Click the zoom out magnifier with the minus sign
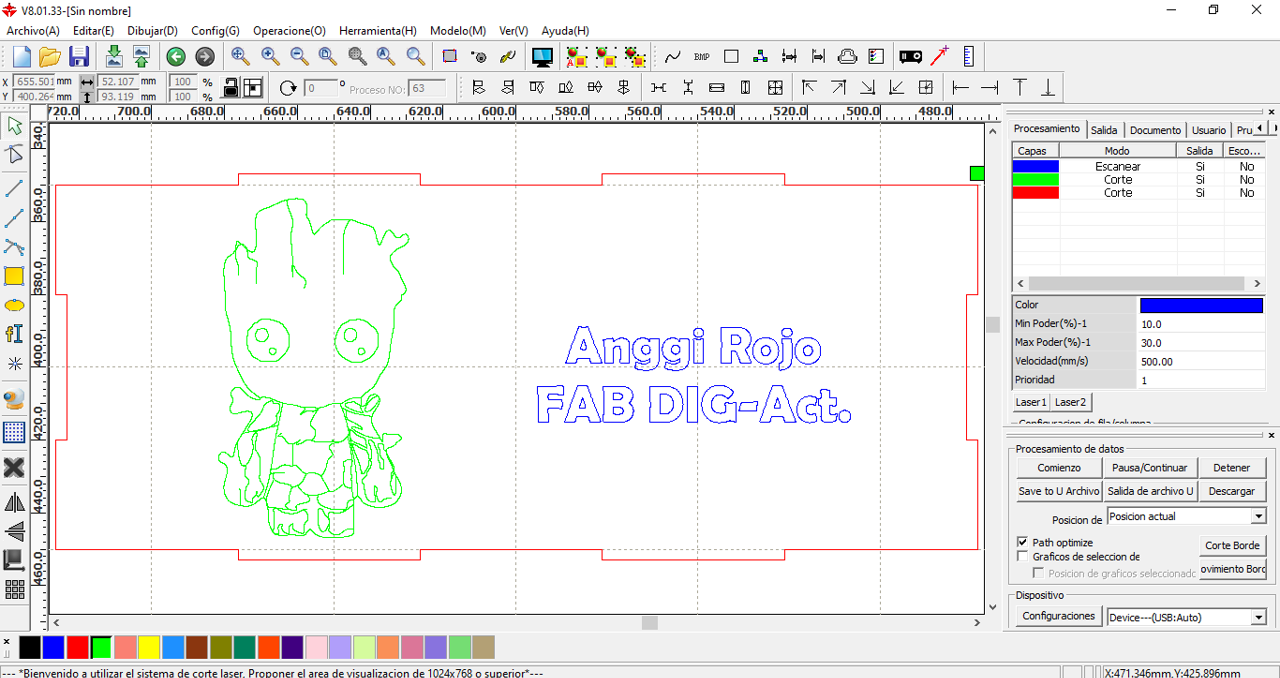 [299, 56]
